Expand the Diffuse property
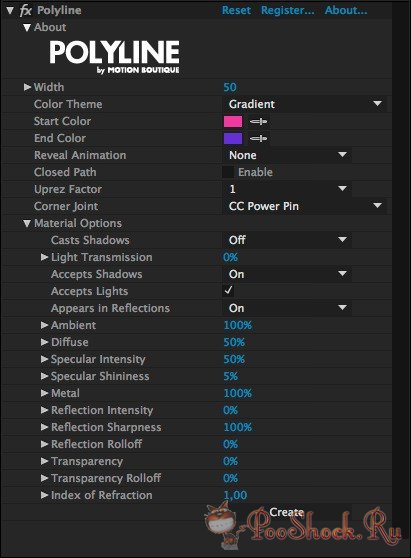The width and height of the screenshot is (411, 558). coord(44,342)
